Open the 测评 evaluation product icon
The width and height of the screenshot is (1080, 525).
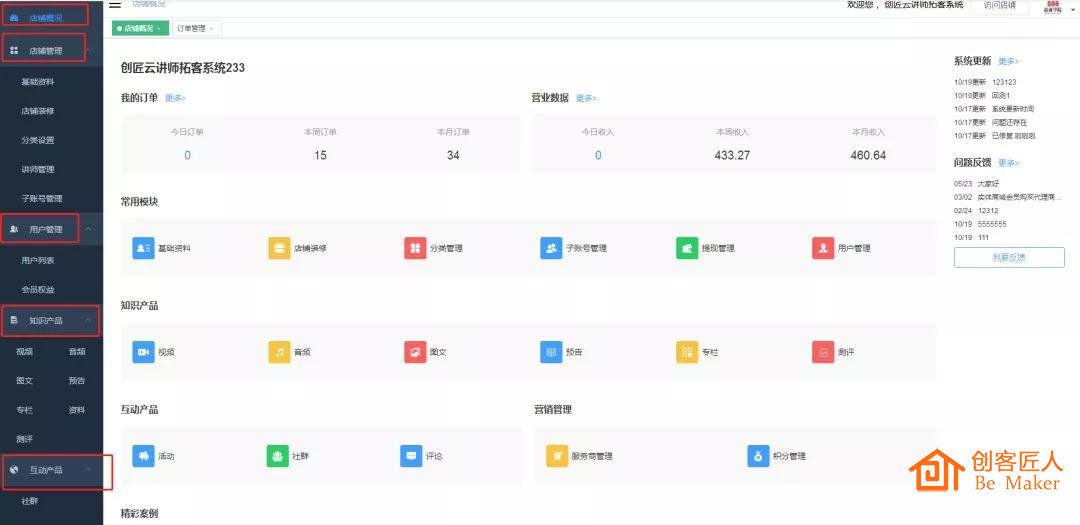(x=823, y=352)
